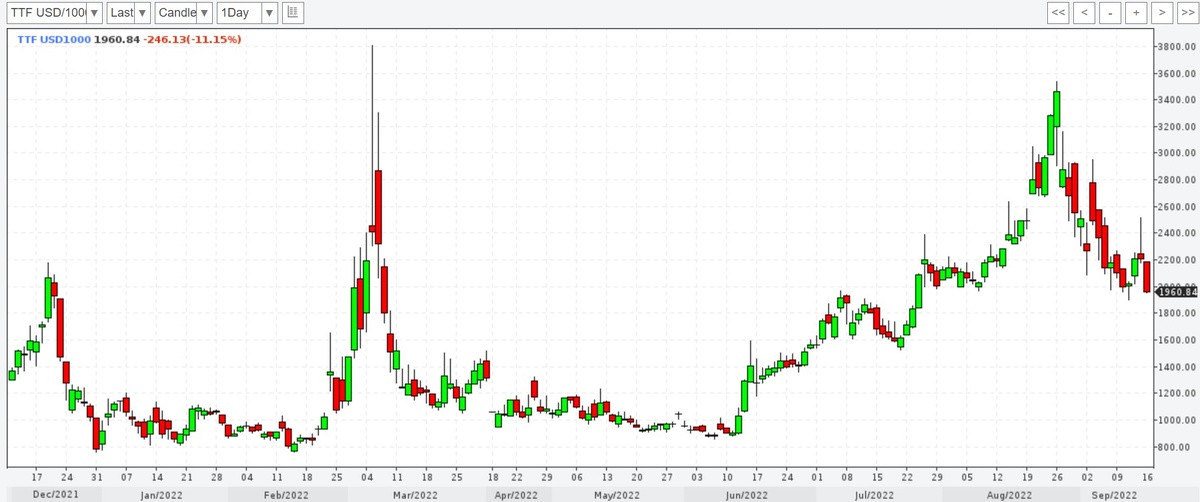
Task: Click the 1960.84 current price tag on axis
Action: point(1176,292)
